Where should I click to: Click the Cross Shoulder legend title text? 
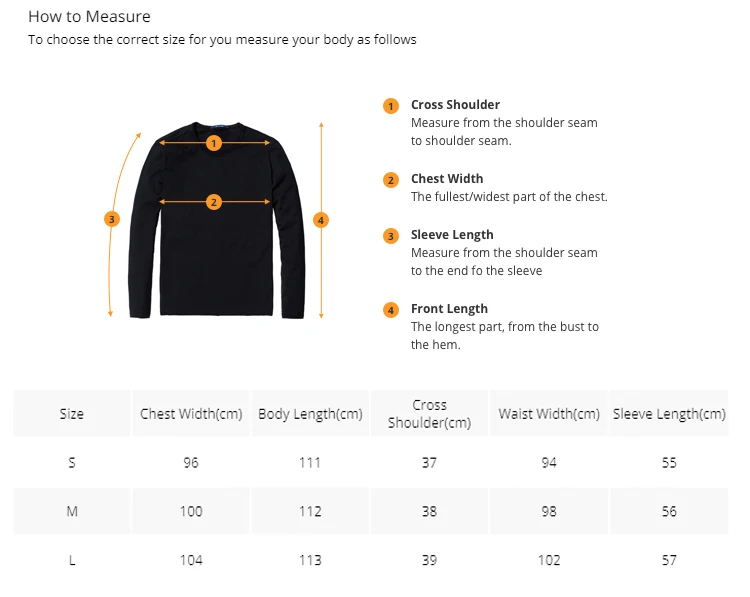[455, 104]
